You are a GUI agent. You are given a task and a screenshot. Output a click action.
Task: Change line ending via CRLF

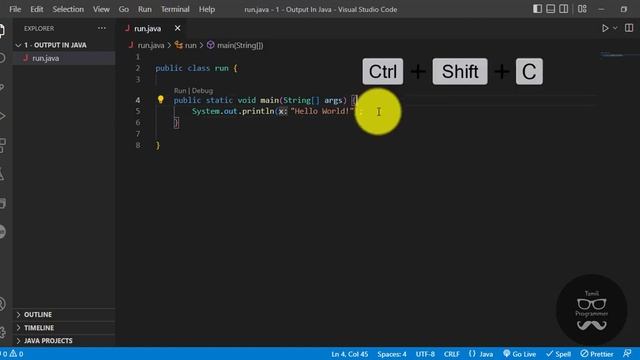pos(451,354)
